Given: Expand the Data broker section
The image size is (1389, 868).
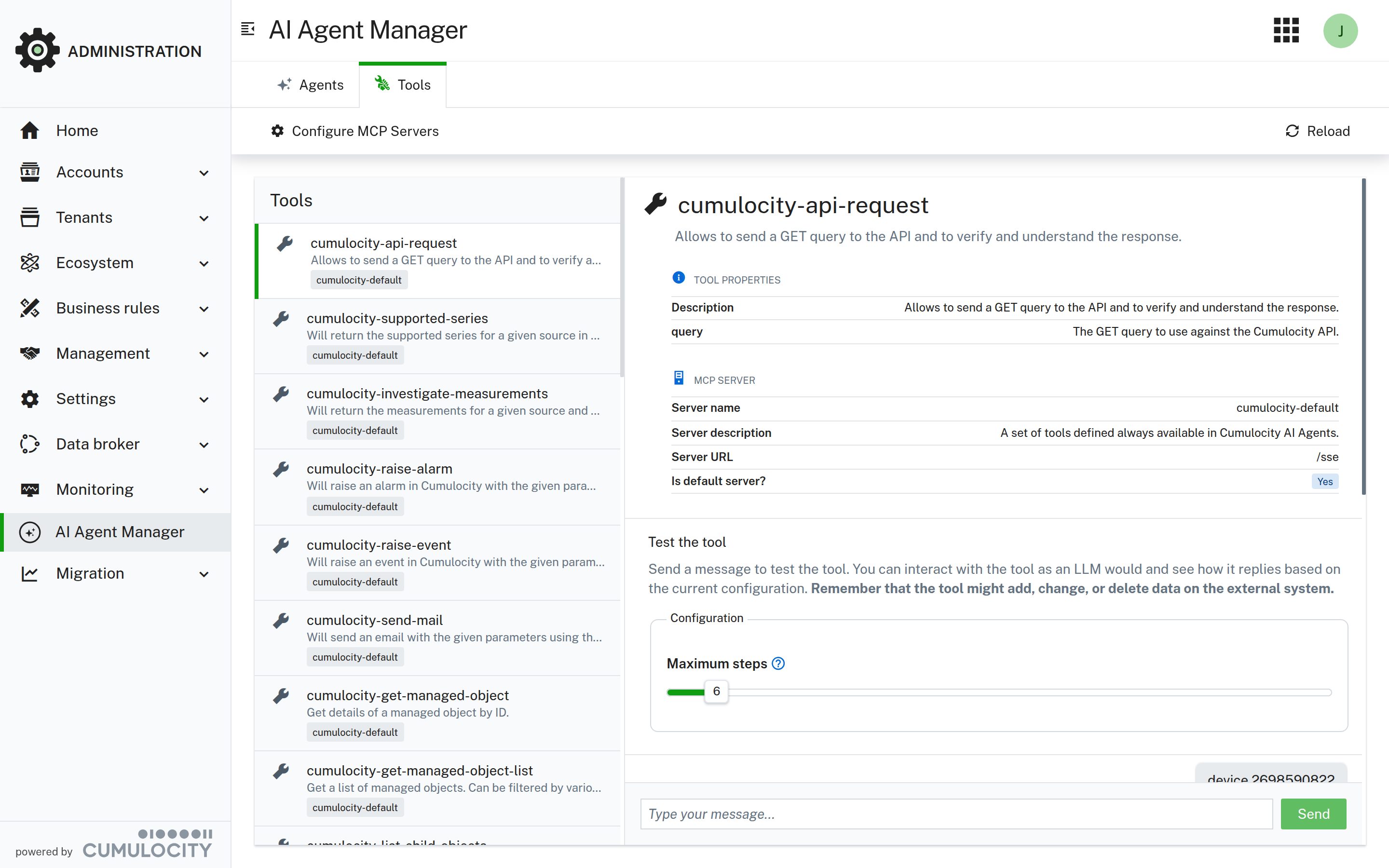Looking at the screenshot, I should 204,444.
